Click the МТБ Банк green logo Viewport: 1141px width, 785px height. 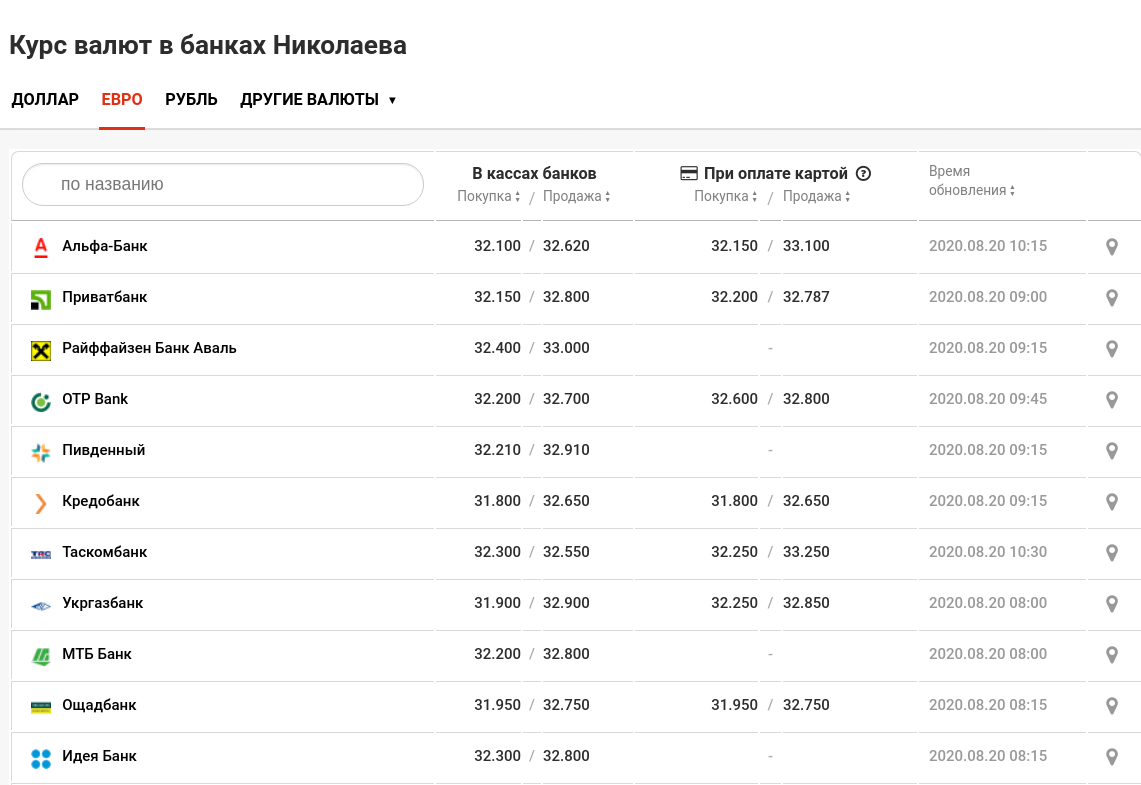tap(41, 656)
